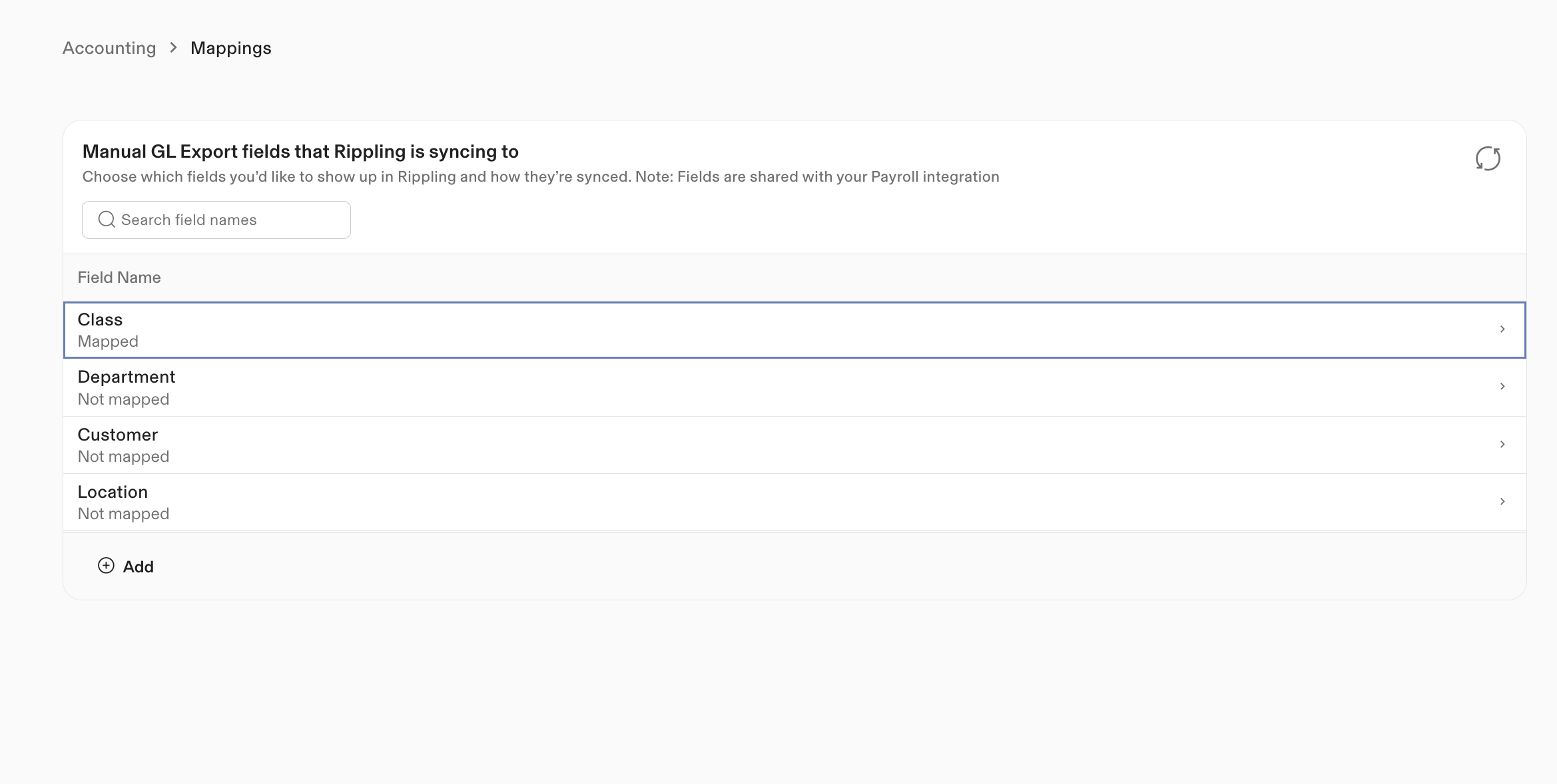Open the Customer mapping via its chevron

[1504, 445]
